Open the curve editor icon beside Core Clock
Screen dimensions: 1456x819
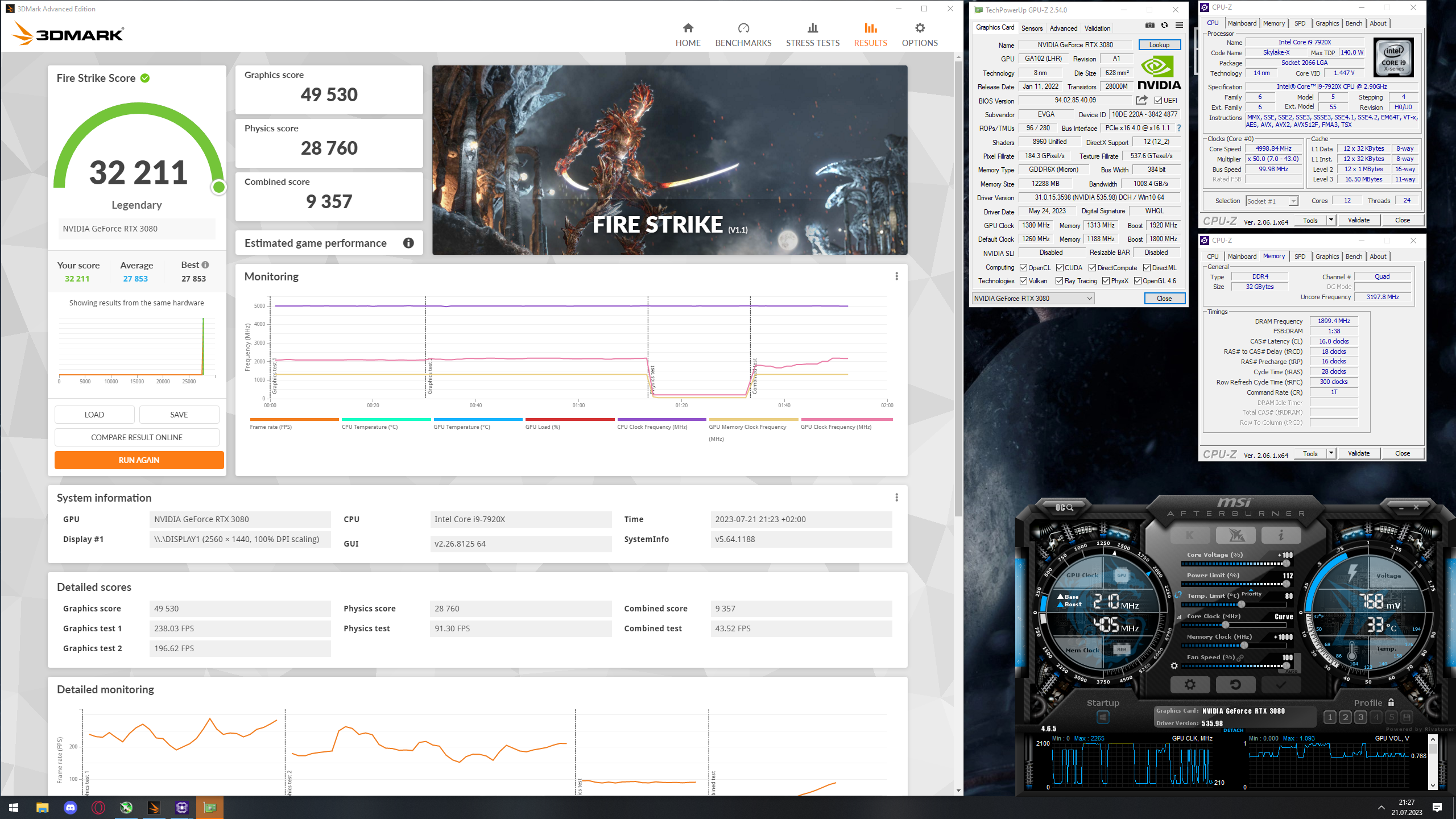click(x=1178, y=617)
